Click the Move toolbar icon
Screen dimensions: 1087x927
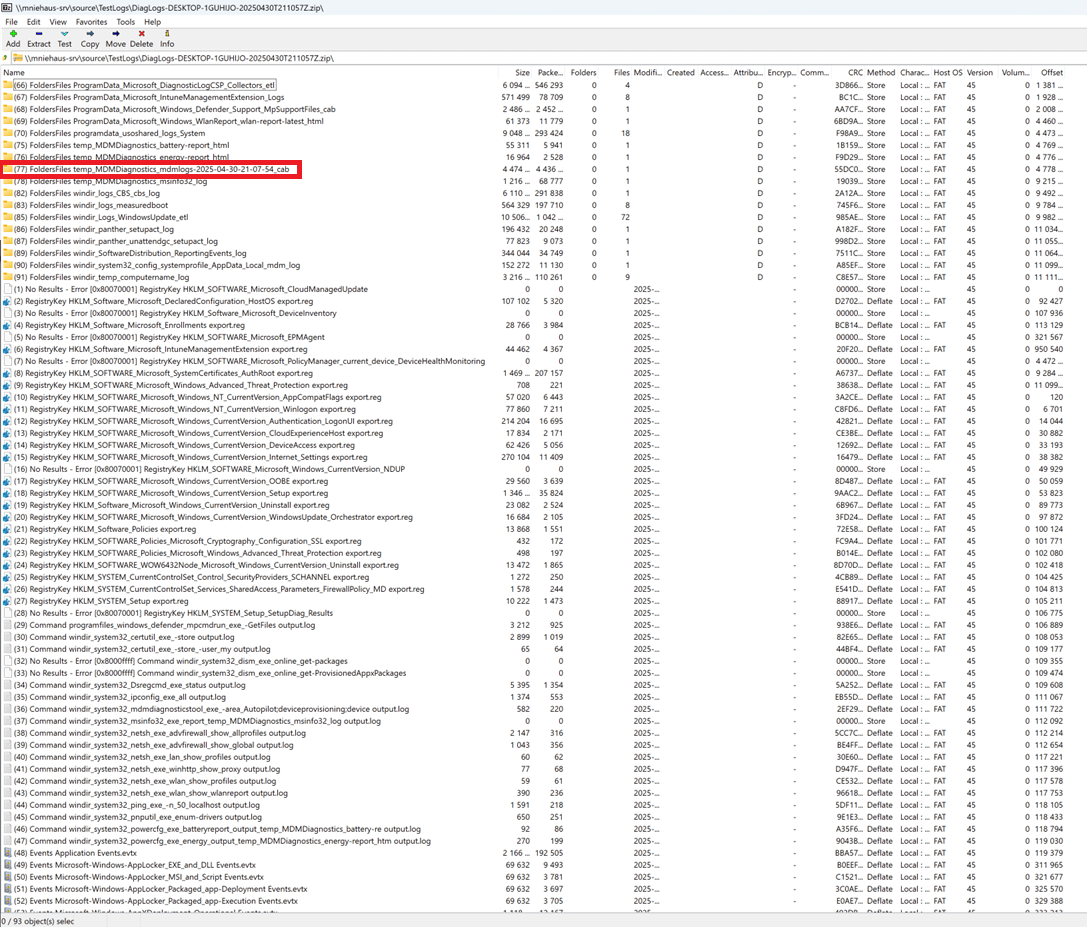point(116,38)
